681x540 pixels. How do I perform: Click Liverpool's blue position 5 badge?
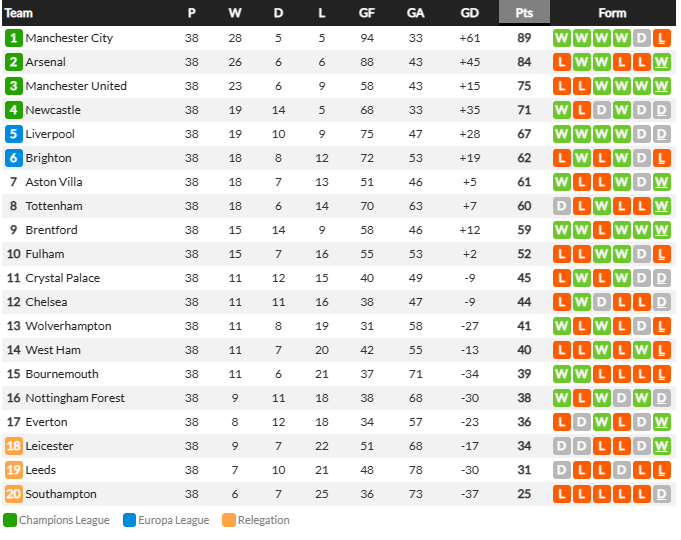(x=13, y=134)
